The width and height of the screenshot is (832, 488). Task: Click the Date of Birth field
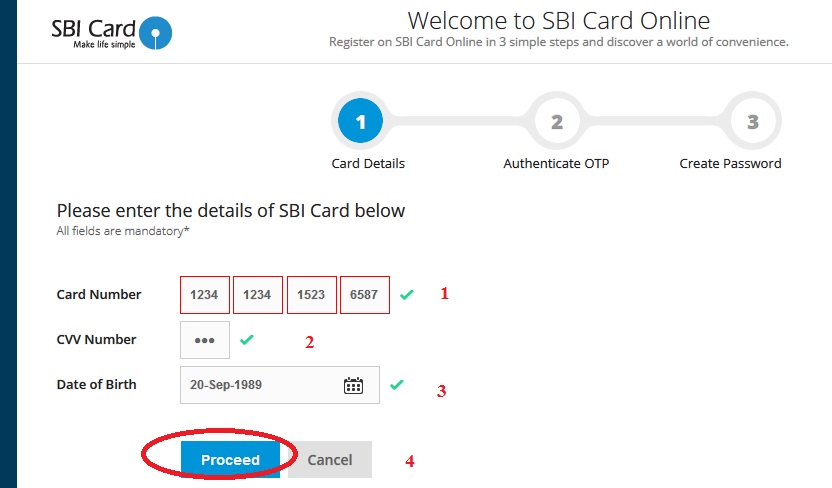pos(260,385)
